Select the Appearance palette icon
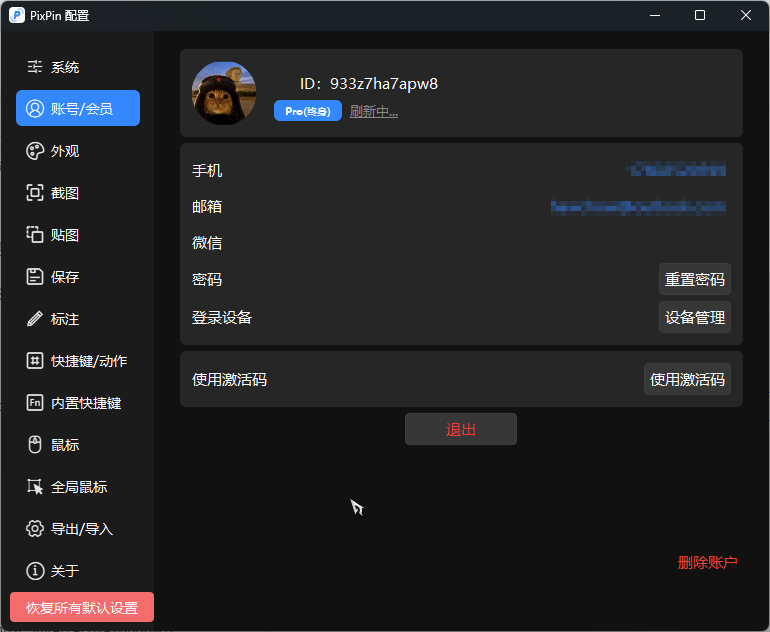Image resolution: width=770 pixels, height=632 pixels. click(35, 151)
